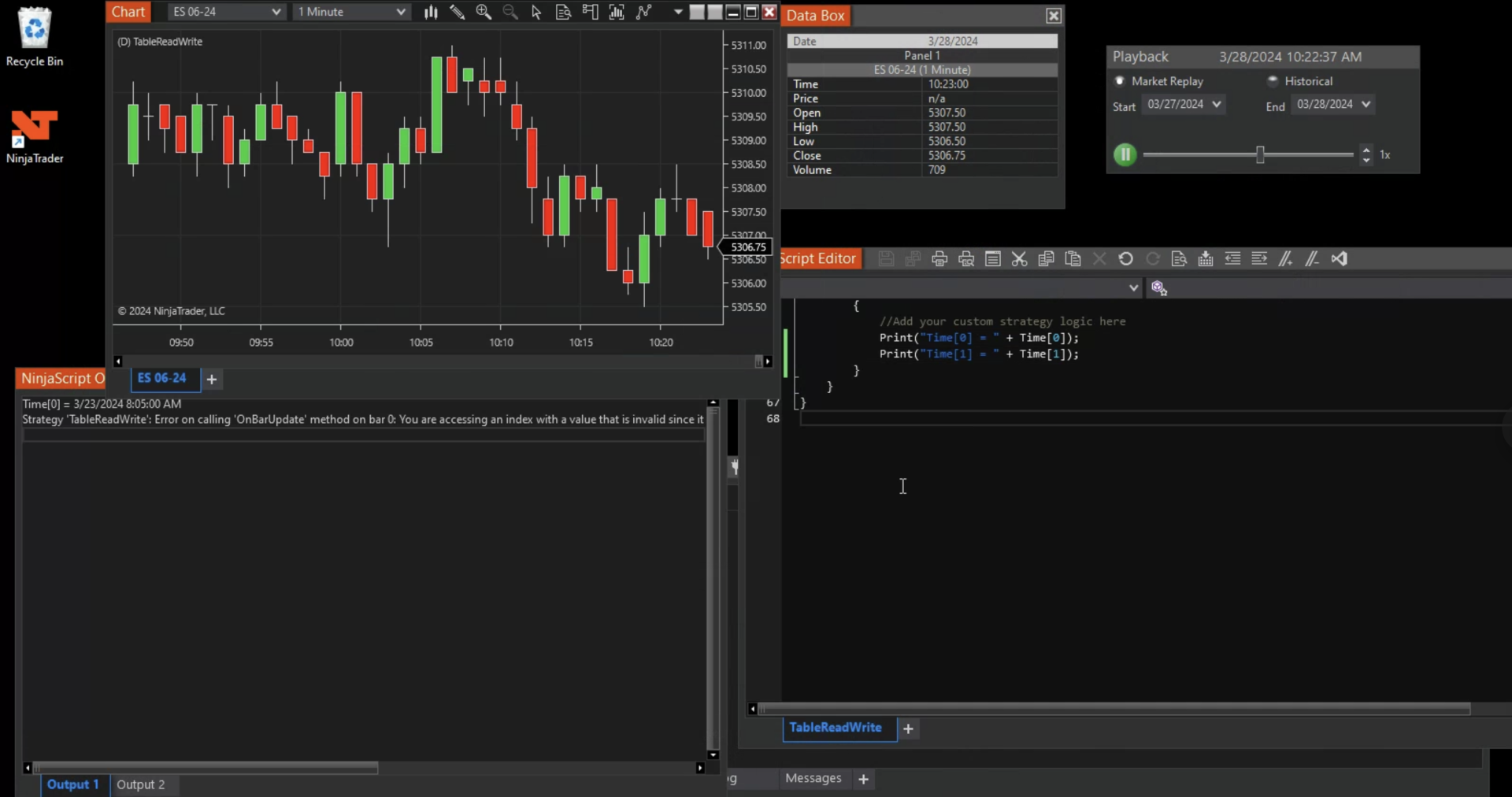The height and width of the screenshot is (797, 1512).
Task: Switch to the Output 2 tab
Action: click(x=141, y=784)
